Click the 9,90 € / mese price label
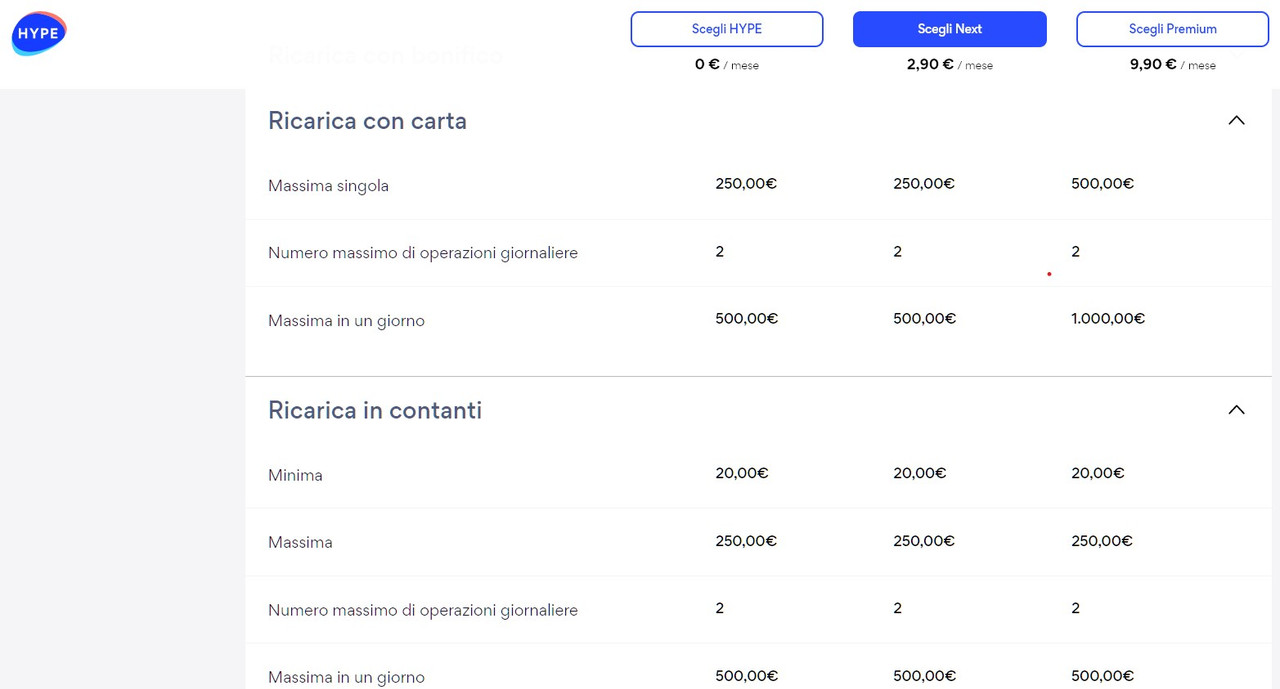The image size is (1280, 689). coord(1172,65)
